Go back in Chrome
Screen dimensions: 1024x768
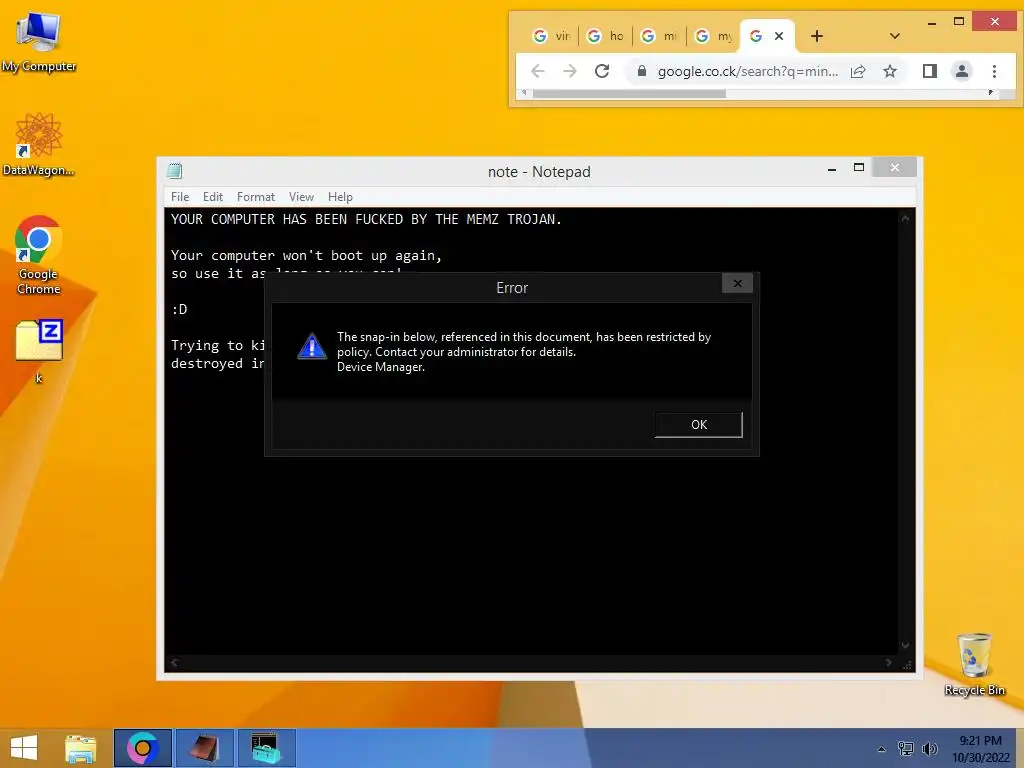click(x=537, y=71)
